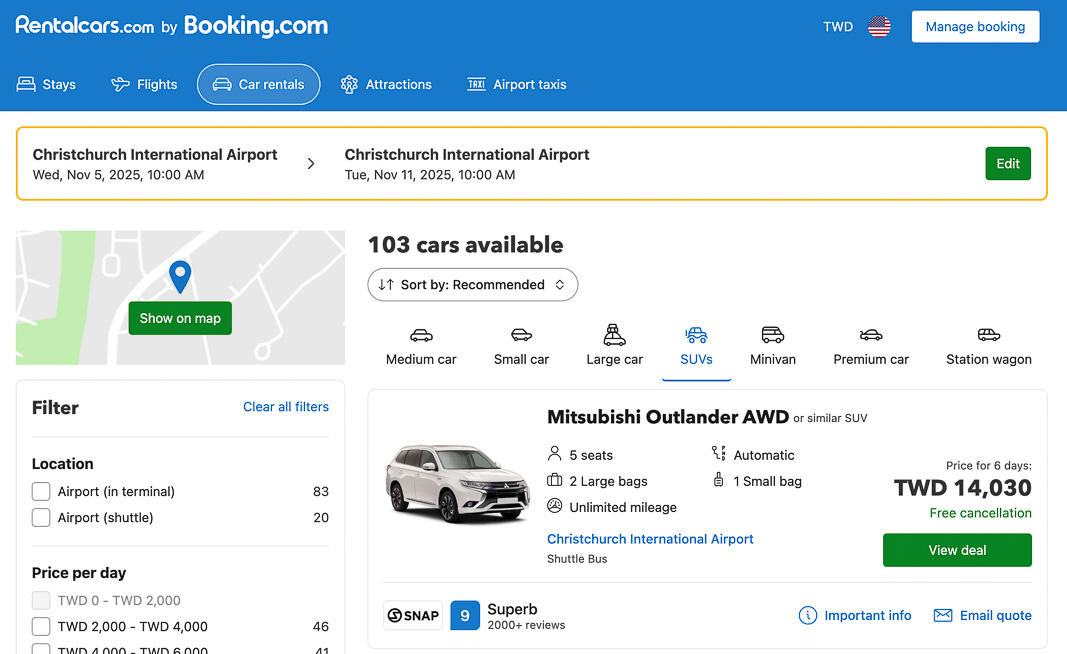Click the TAXI icon beside Airport taxis
This screenshot has width=1067, height=654.
point(476,84)
